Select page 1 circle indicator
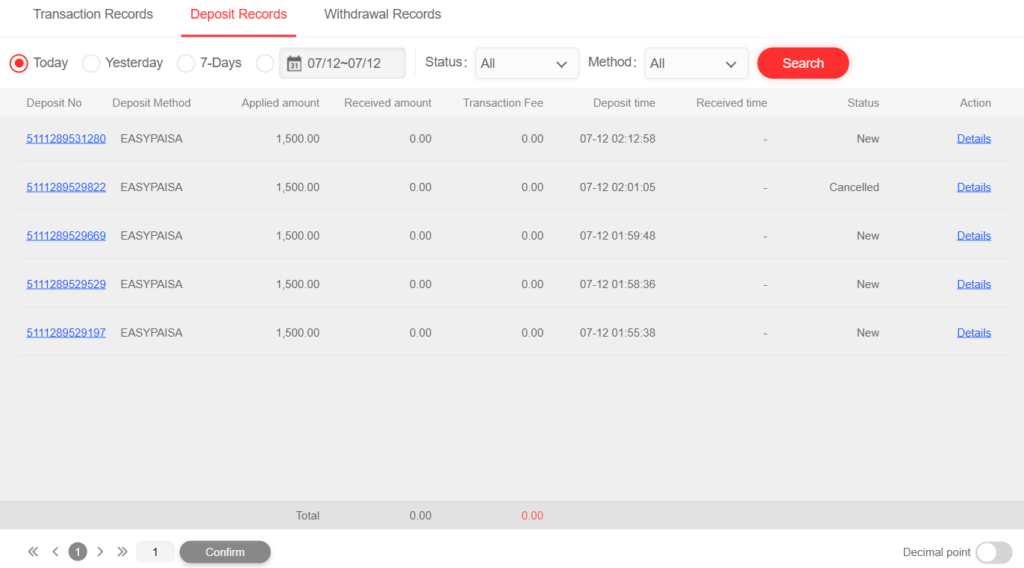1024x568 pixels. (x=78, y=552)
